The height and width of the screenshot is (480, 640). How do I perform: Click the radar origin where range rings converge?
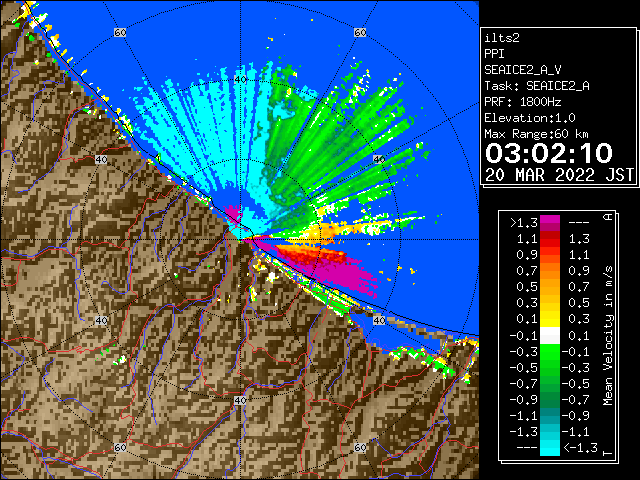point(240,240)
